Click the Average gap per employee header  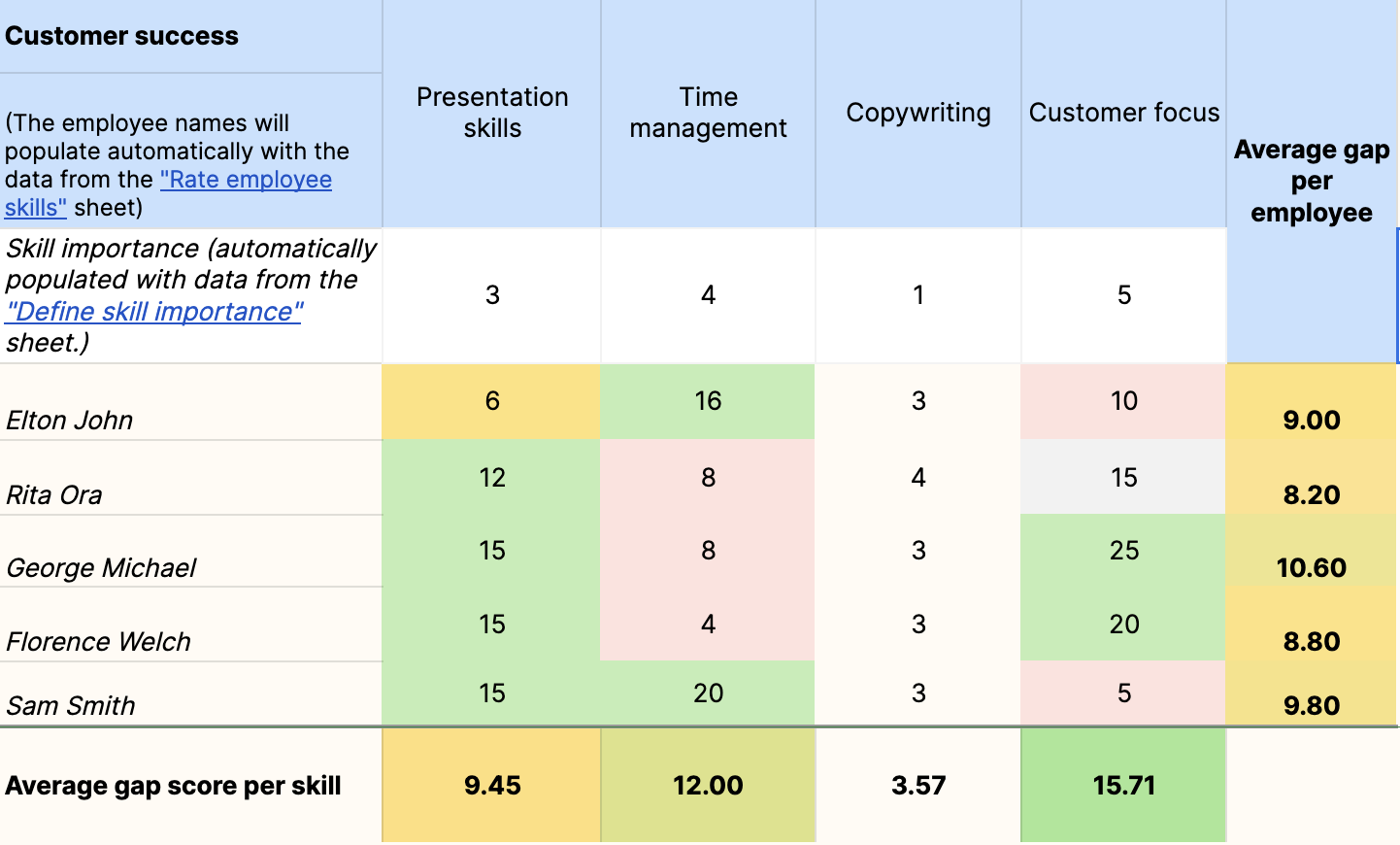click(x=1311, y=181)
